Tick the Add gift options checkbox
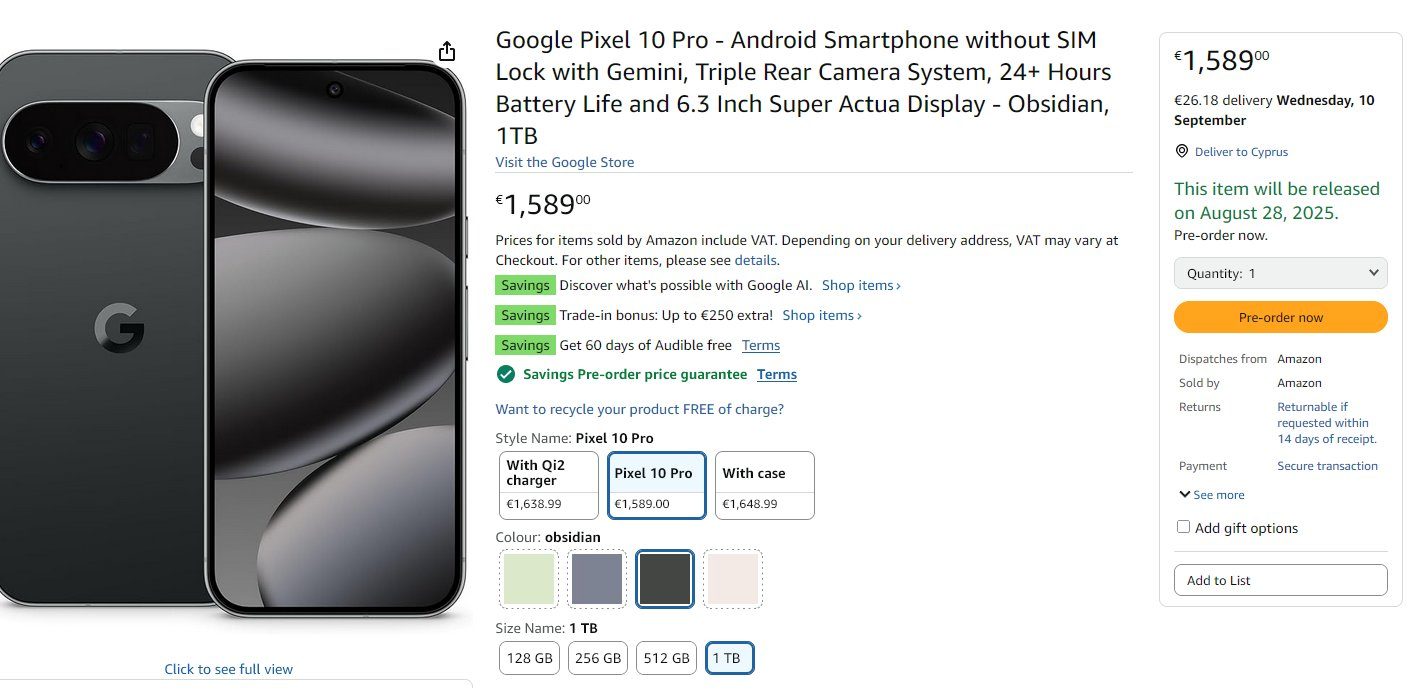Viewport: 1413px width, 688px height. pos(1184,527)
